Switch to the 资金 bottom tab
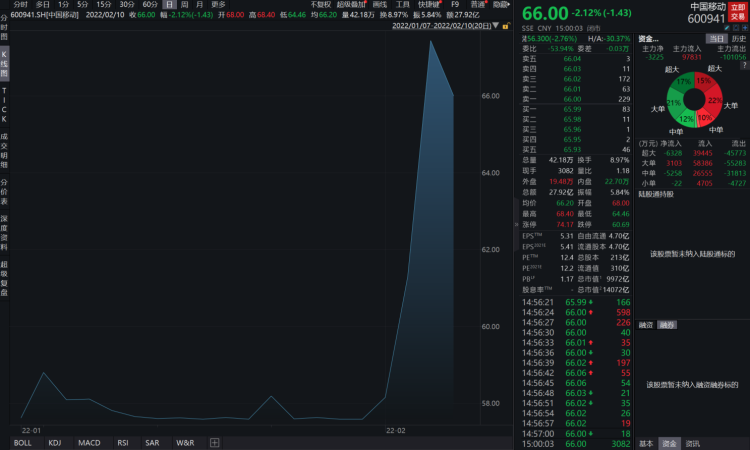This screenshot has height=450, width=750. point(669,444)
